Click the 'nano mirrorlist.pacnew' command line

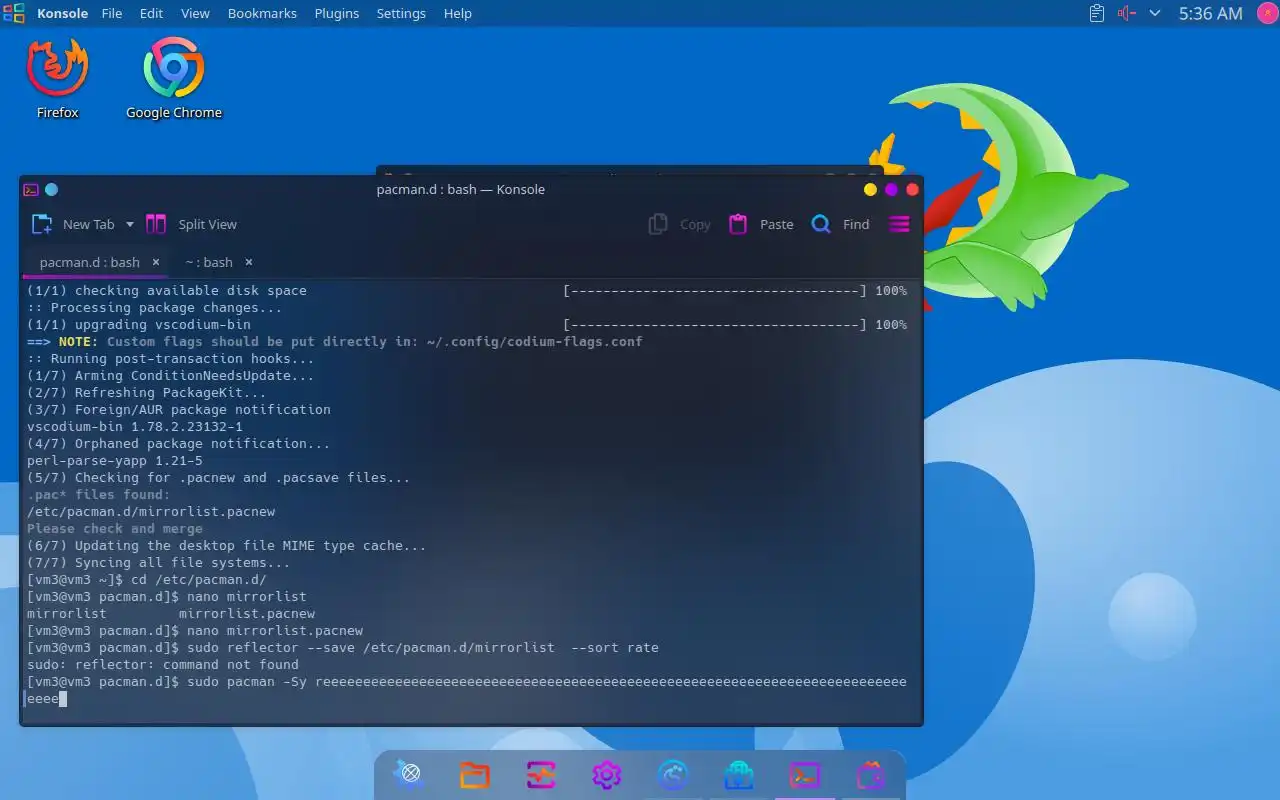(195, 630)
